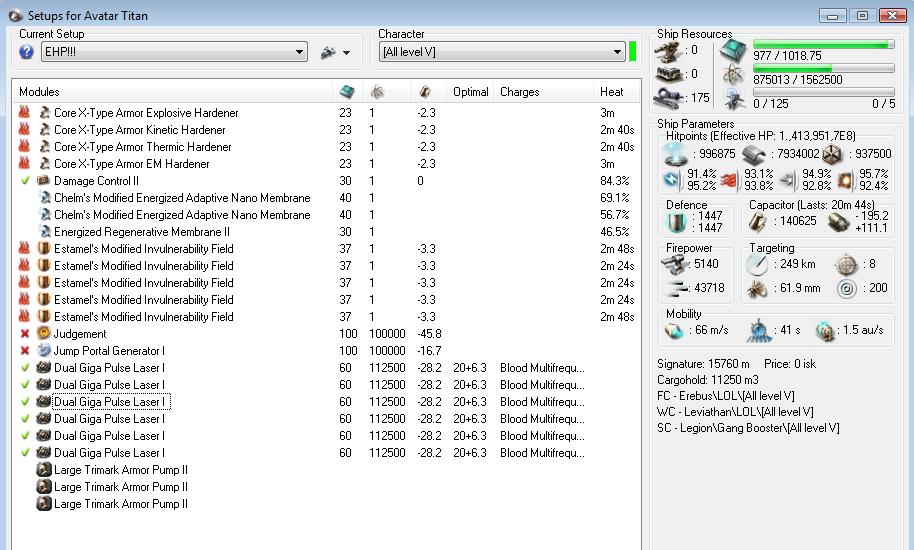Viewport: 914px width, 550px height.
Task: Click the green character status indicator
Action: [632, 52]
